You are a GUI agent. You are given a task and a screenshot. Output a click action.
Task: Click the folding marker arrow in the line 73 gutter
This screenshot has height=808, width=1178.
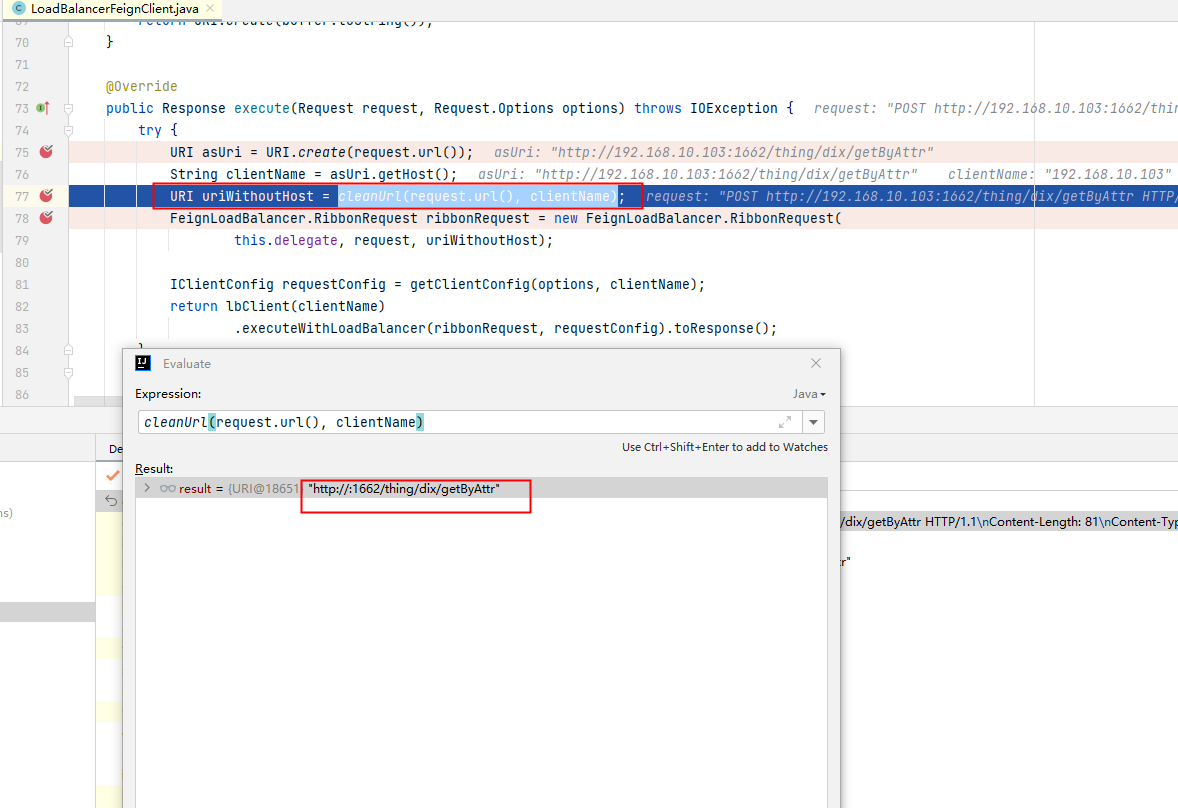pos(67,107)
